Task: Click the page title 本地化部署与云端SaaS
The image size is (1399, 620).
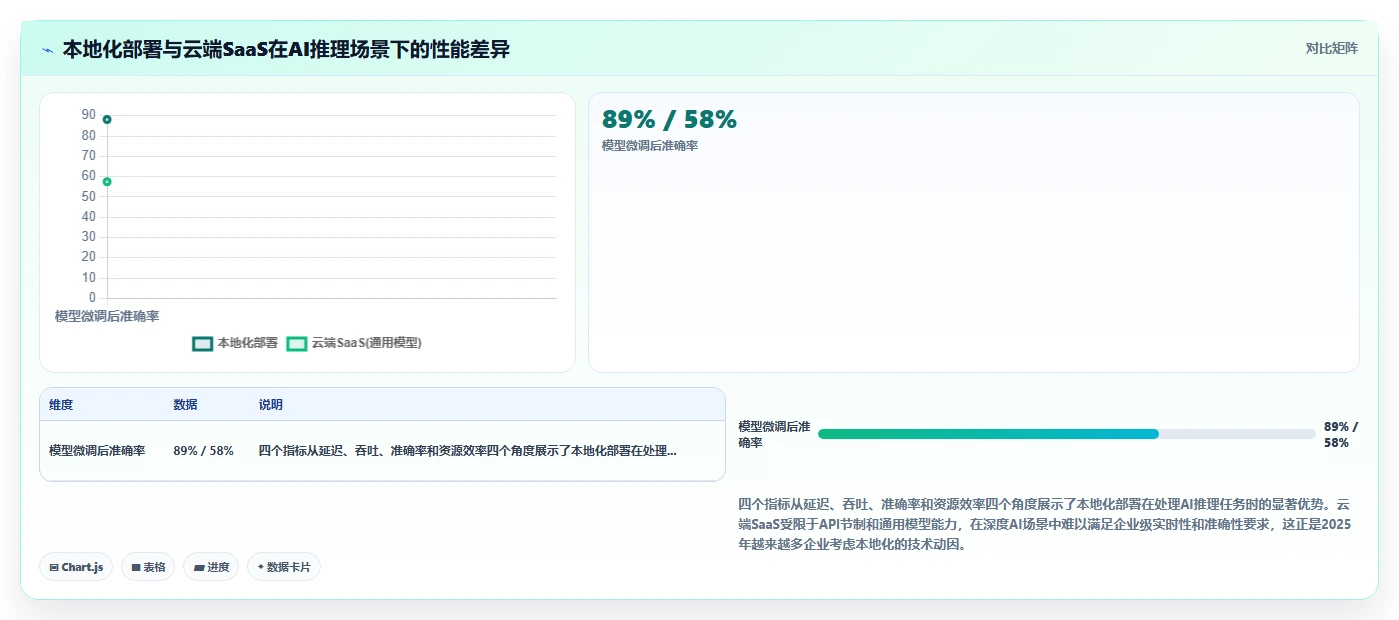Action: pos(286,49)
